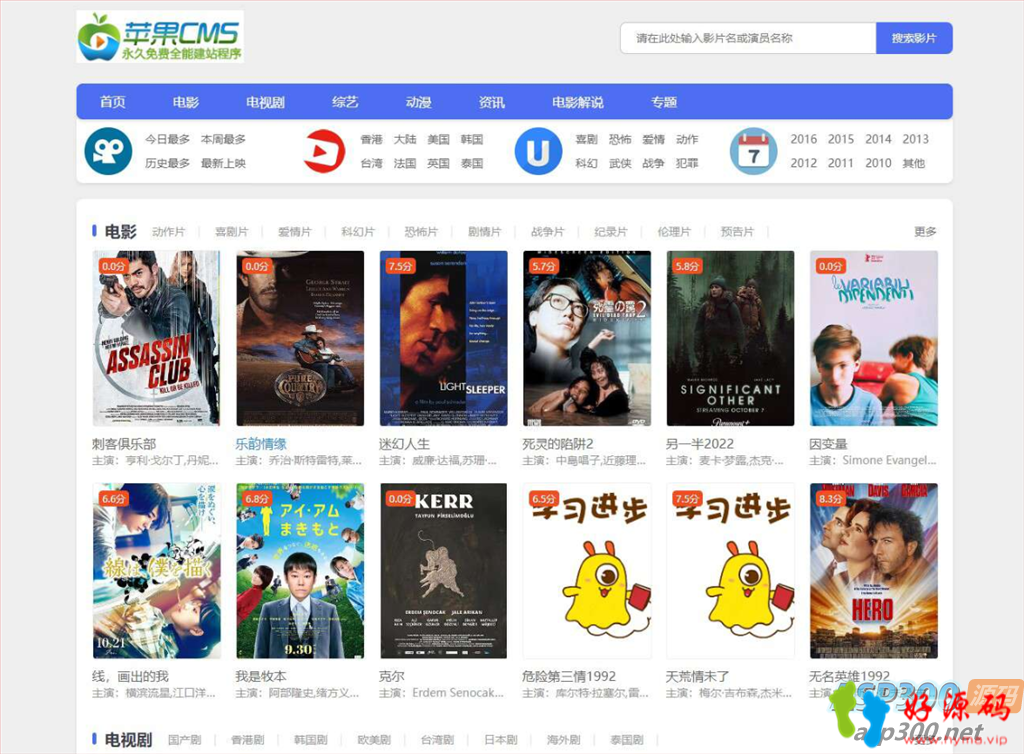Open the 因变量 movie poster

[874, 338]
